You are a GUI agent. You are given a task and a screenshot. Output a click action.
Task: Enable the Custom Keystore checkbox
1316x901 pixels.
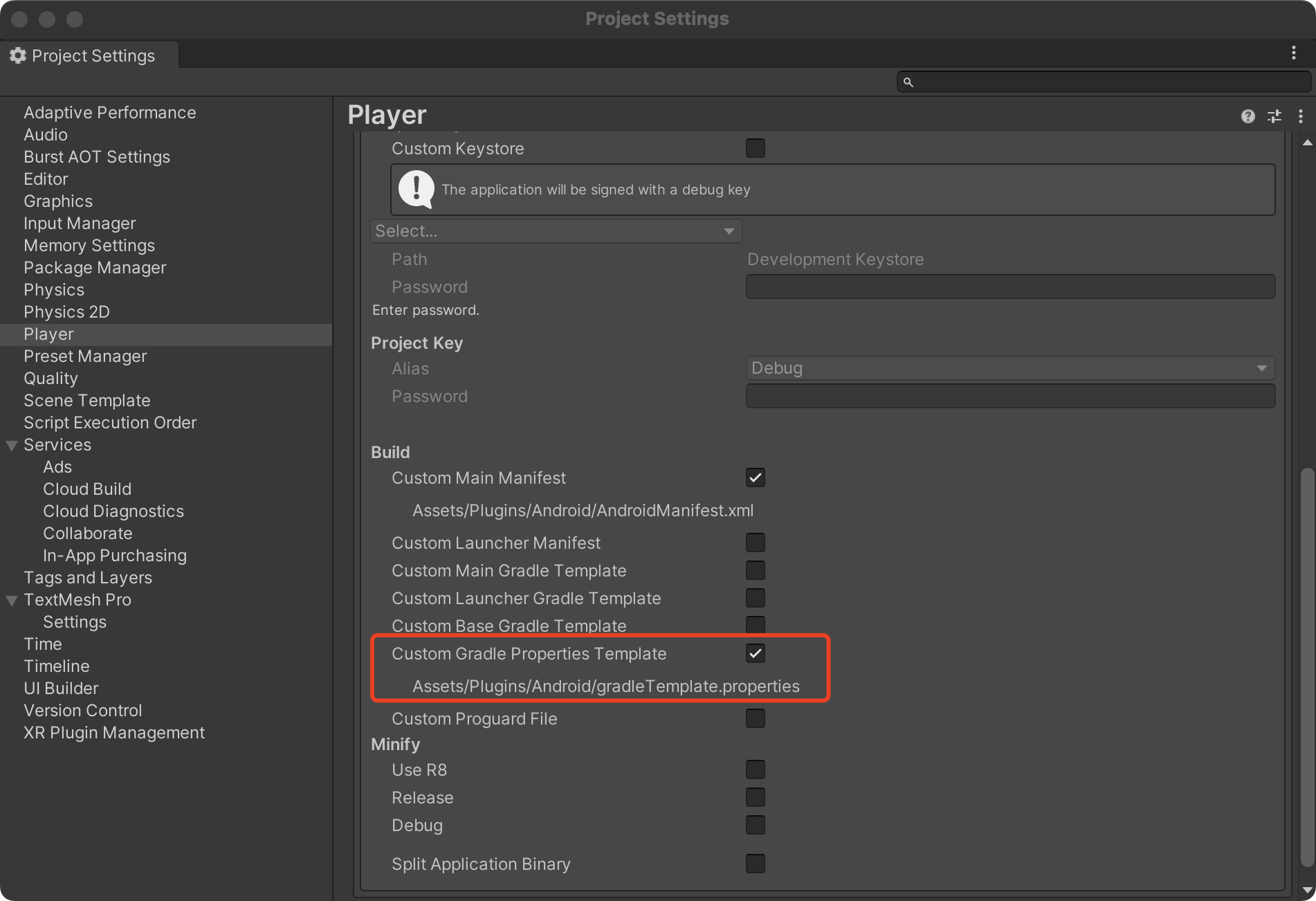click(x=756, y=148)
